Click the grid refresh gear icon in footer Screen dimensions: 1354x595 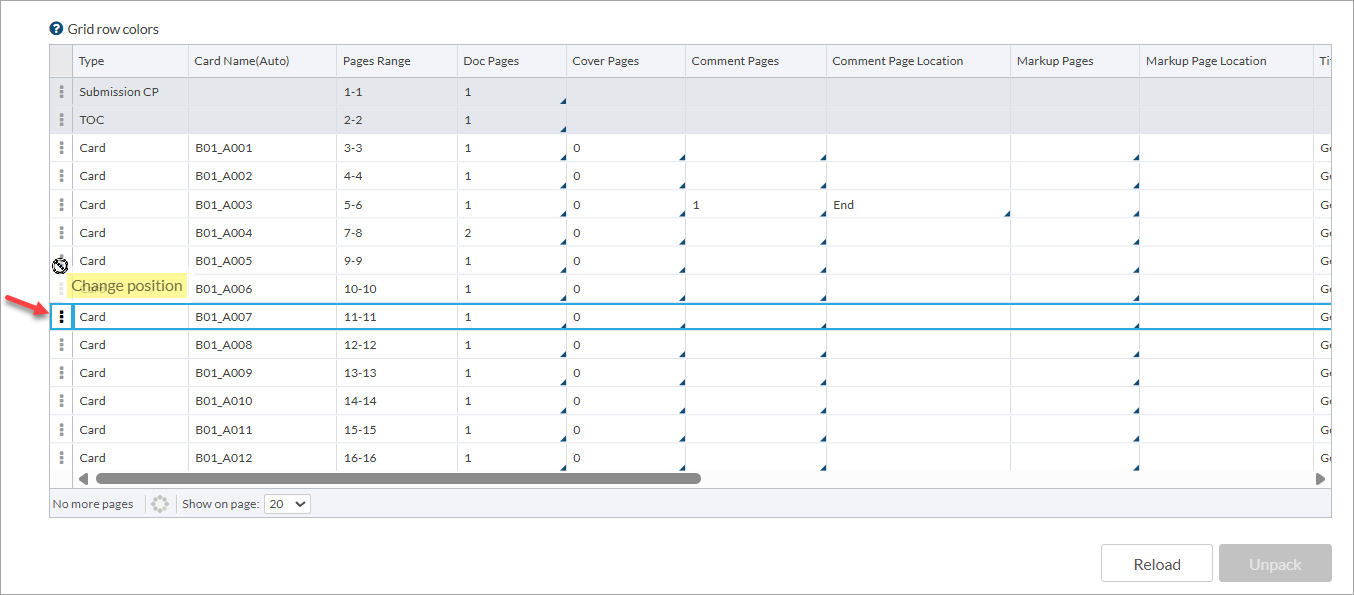pyautogui.click(x=160, y=504)
